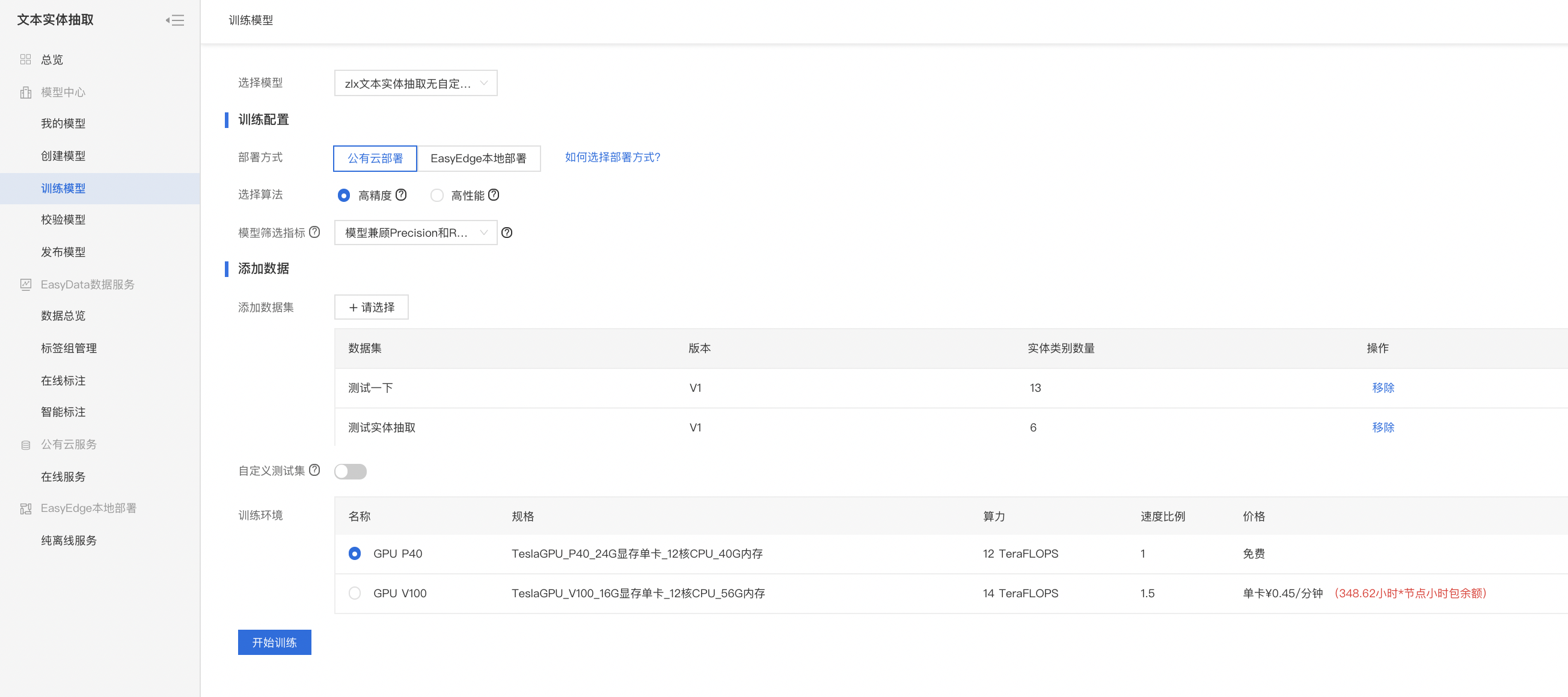Select the 高精度 algorithm radio
Image resolution: width=1568 pixels, height=697 pixels.
[344, 195]
